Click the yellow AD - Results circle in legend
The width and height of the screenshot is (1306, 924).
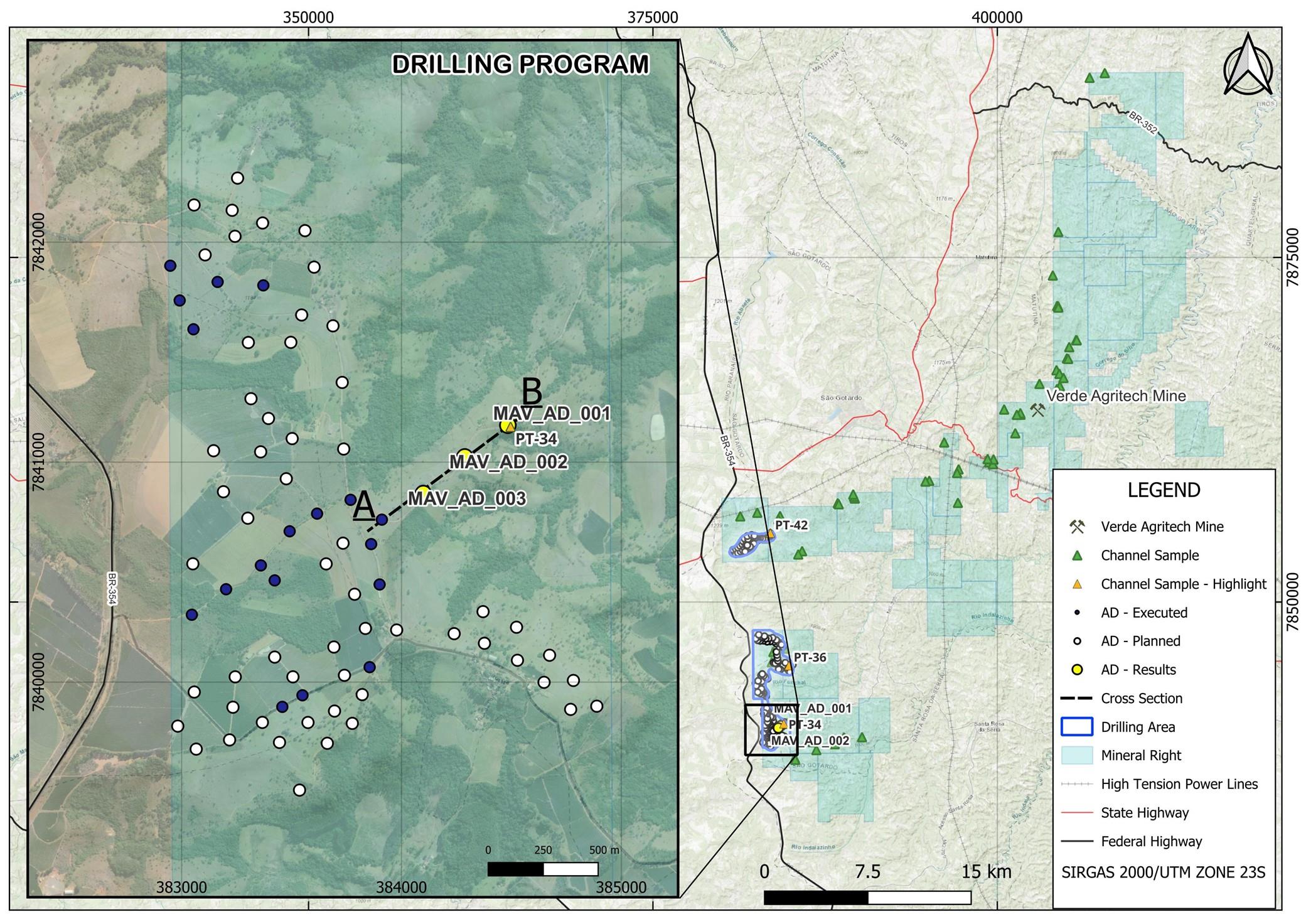tap(1077, 670)
